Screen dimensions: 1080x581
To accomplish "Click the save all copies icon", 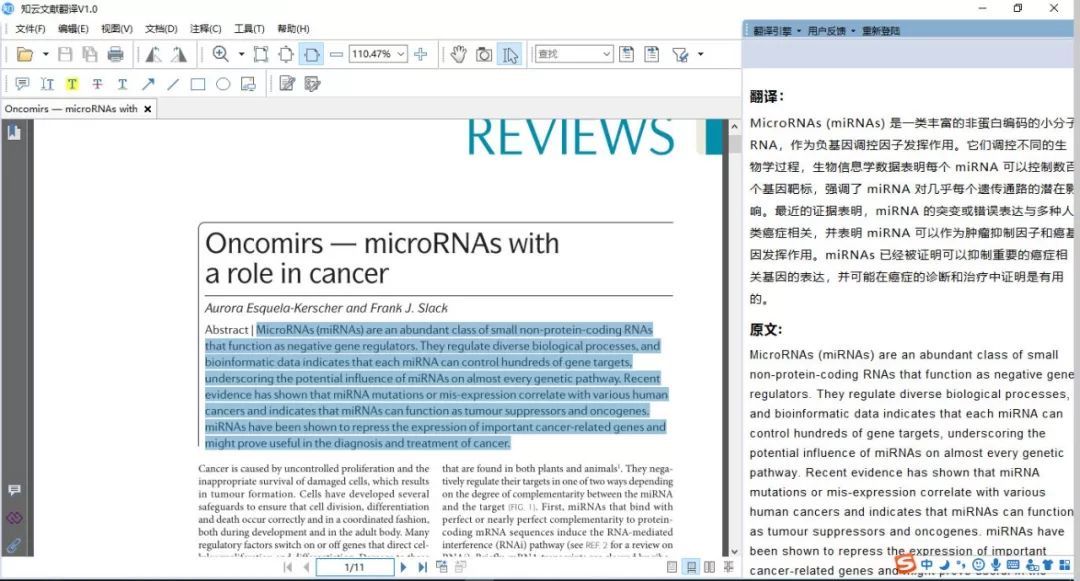I will tap(90, 54).
